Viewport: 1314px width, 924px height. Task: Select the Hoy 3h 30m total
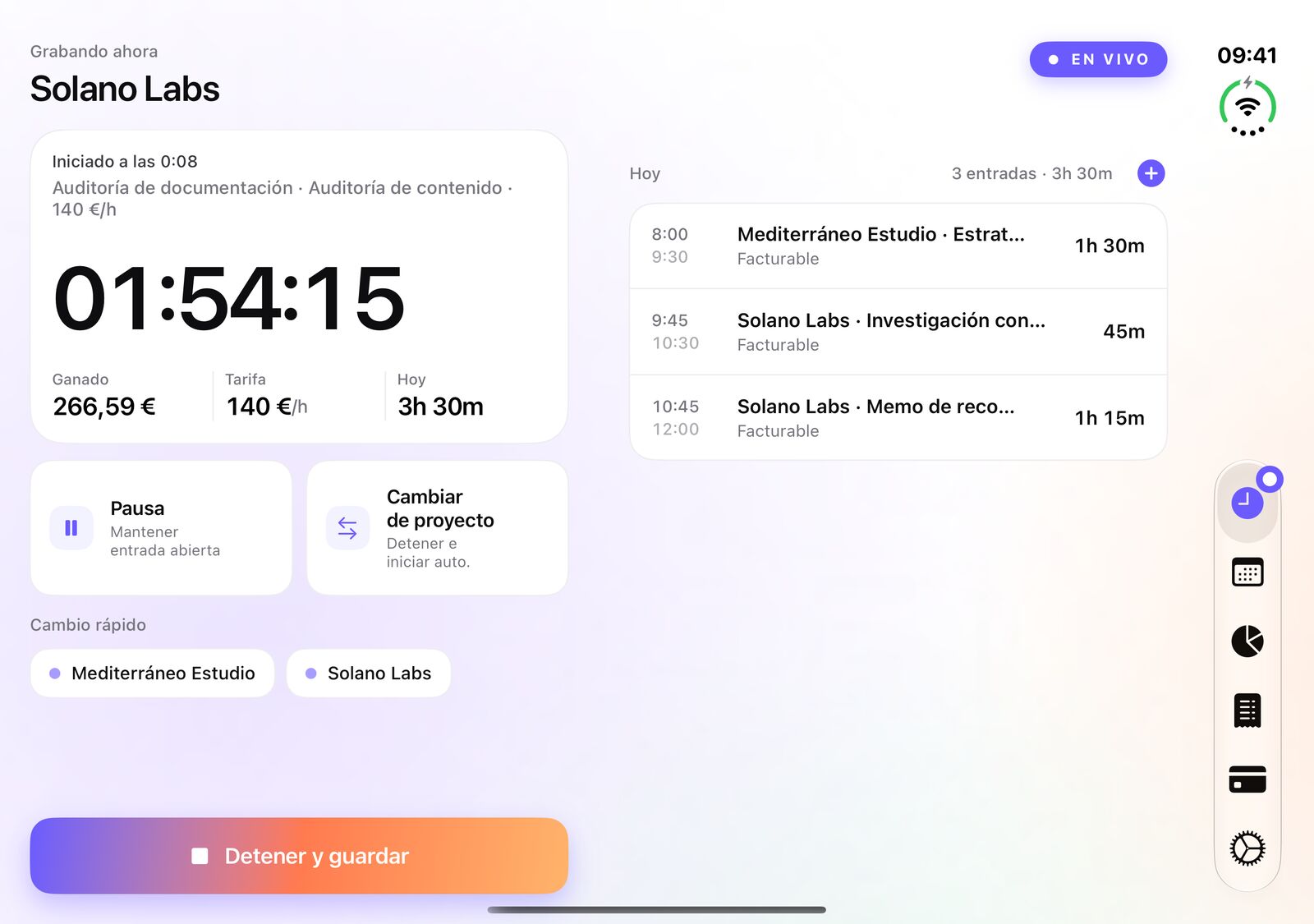(440, 407)
